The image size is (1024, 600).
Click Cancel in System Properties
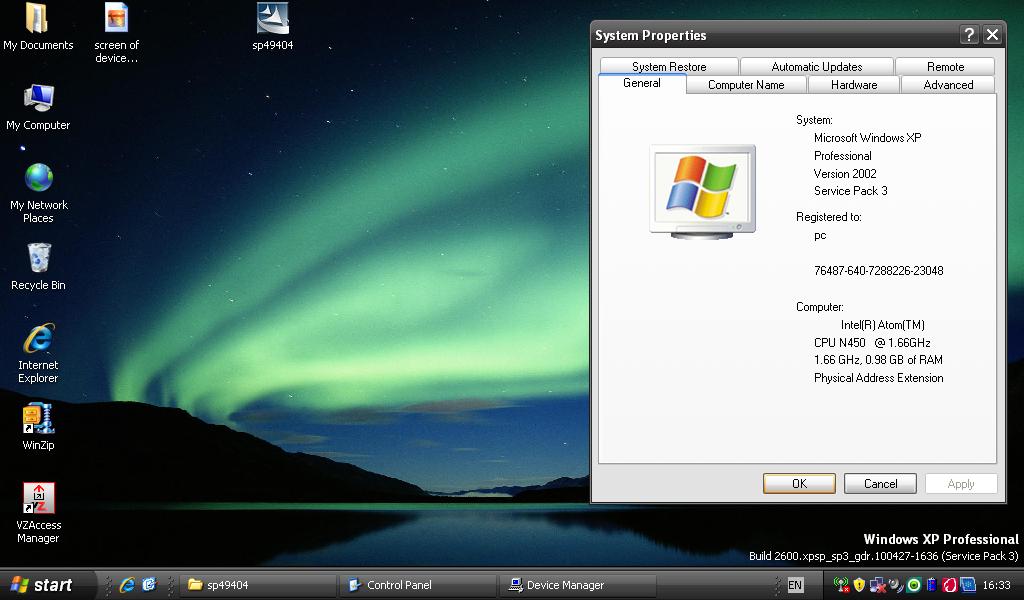[x=880, y=484]
